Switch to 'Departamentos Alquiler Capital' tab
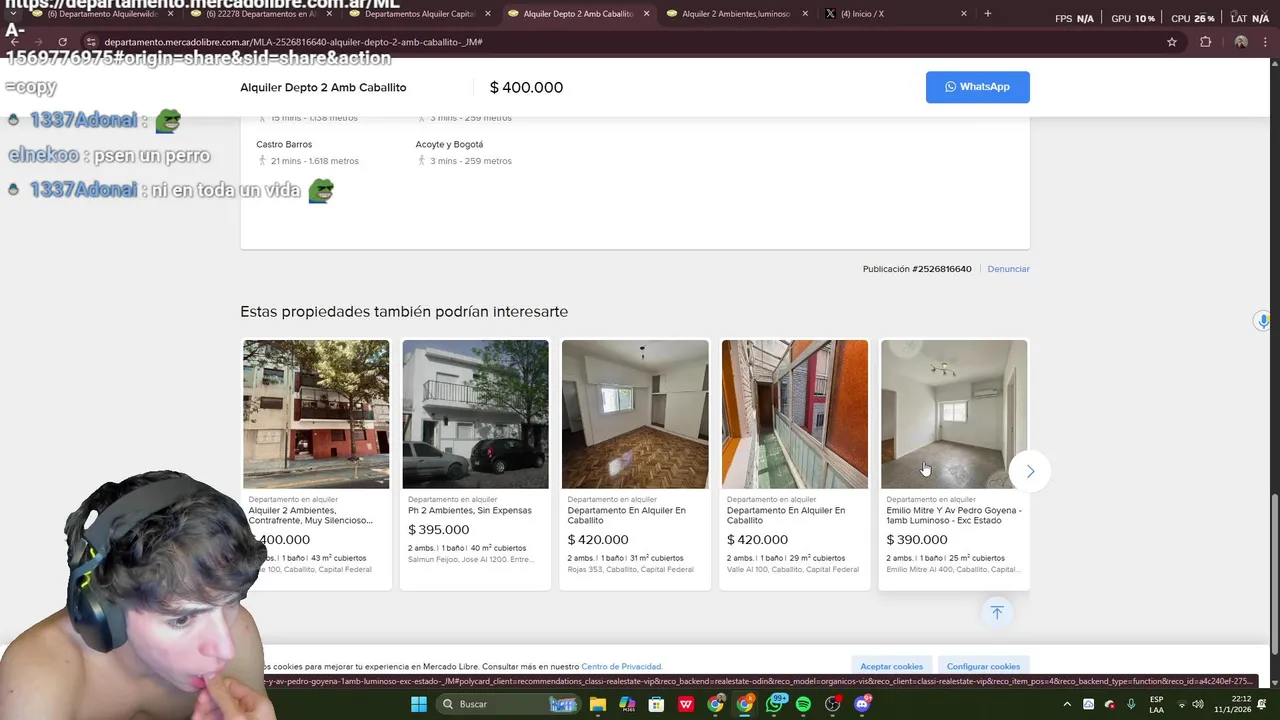 pyautogui.click(x=420, y=14)
